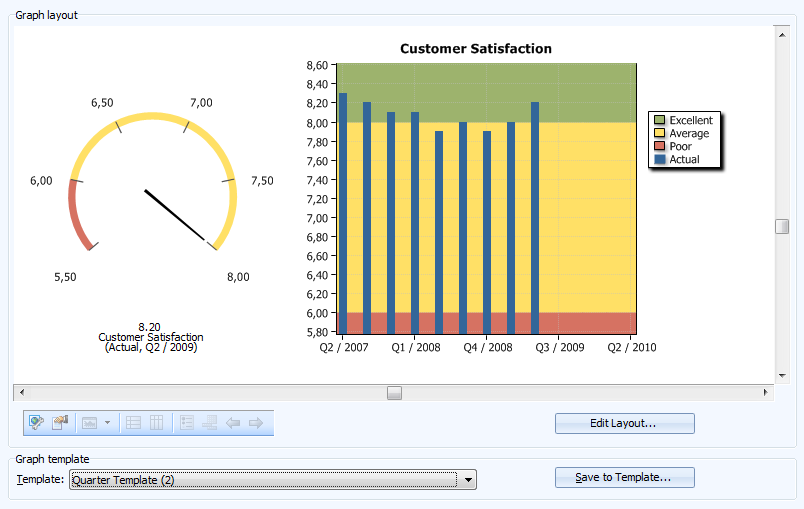Click the horizontal scrollbar right arrow
This screenshot has height=509, width=804.
pyautogui.click(x=766, y=393)
